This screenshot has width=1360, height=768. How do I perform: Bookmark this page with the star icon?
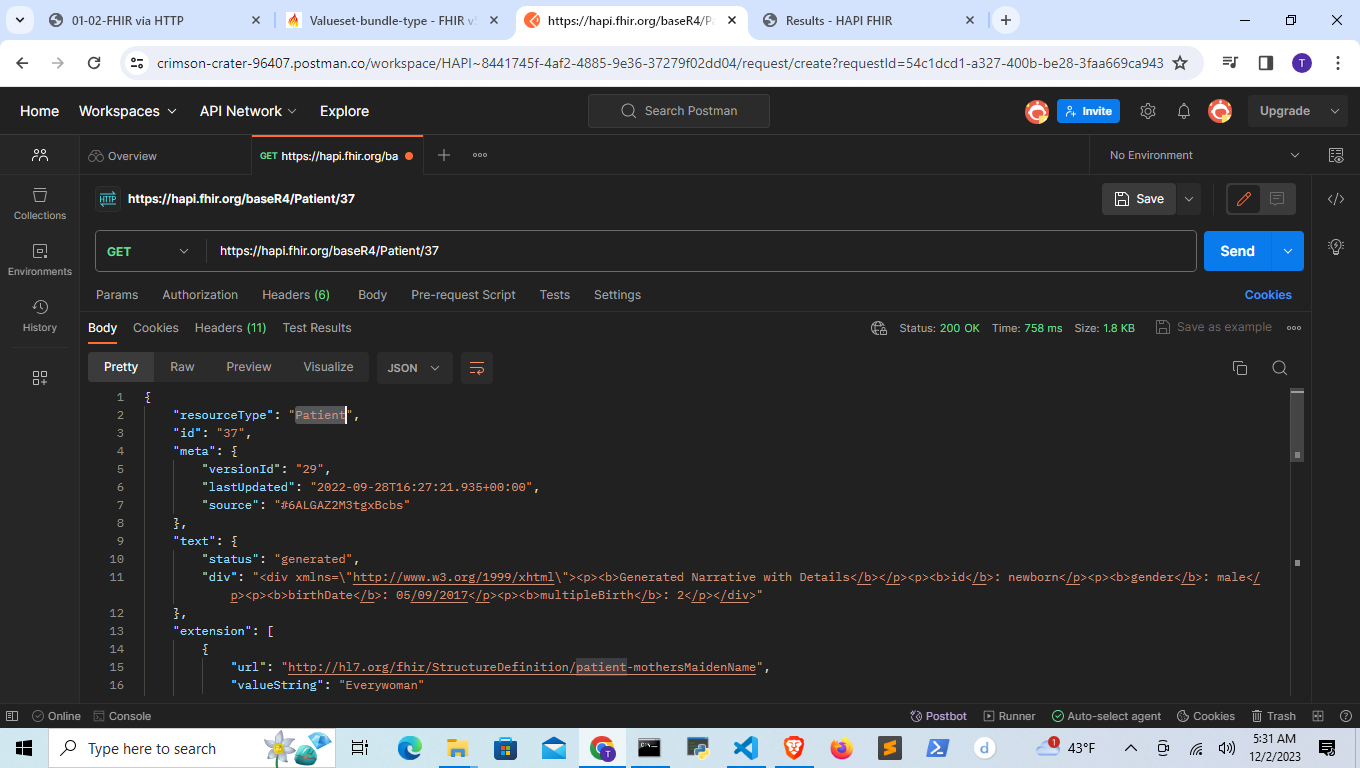(1180, 63)
